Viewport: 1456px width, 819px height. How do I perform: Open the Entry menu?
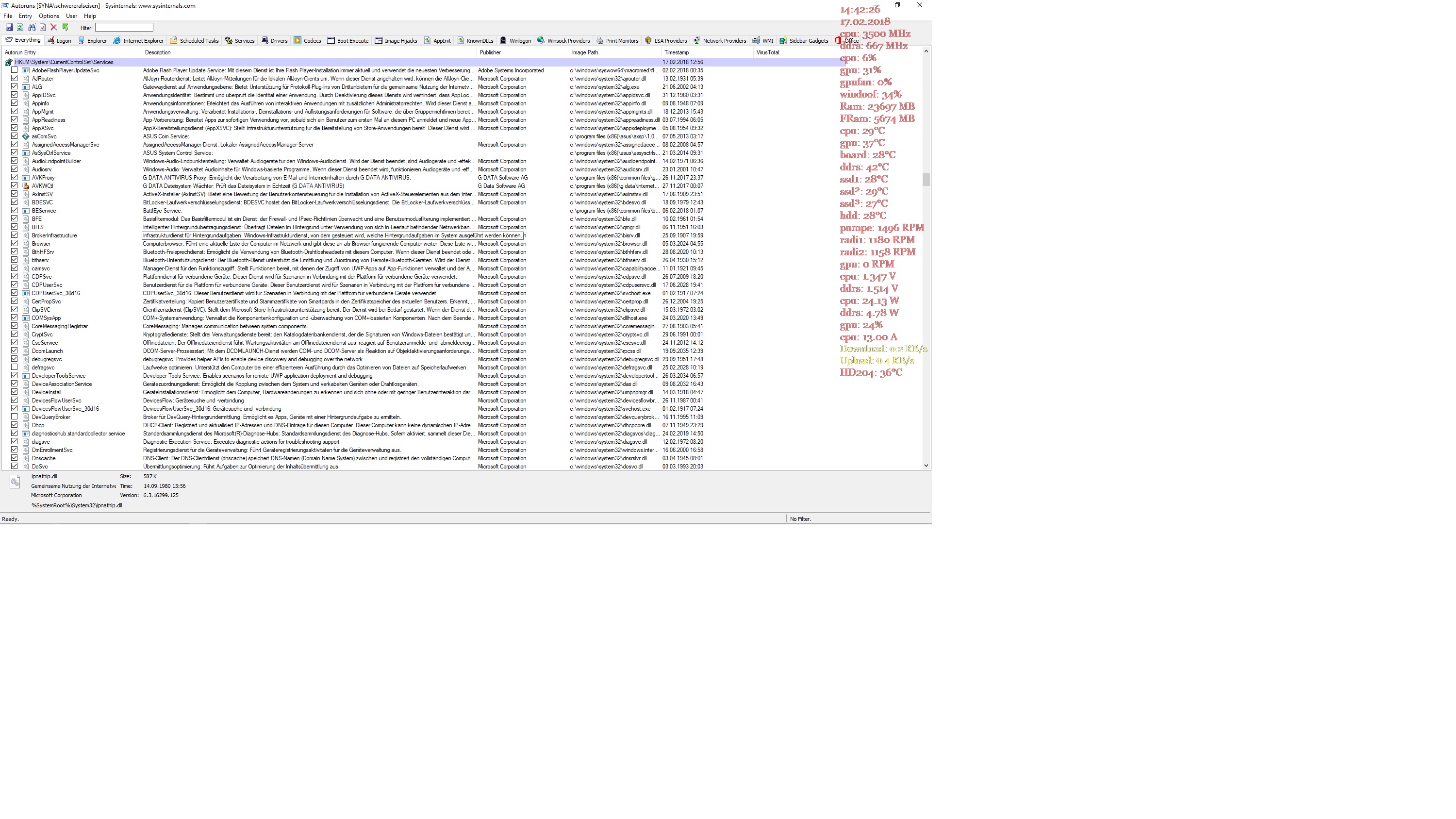pos(25,16)
